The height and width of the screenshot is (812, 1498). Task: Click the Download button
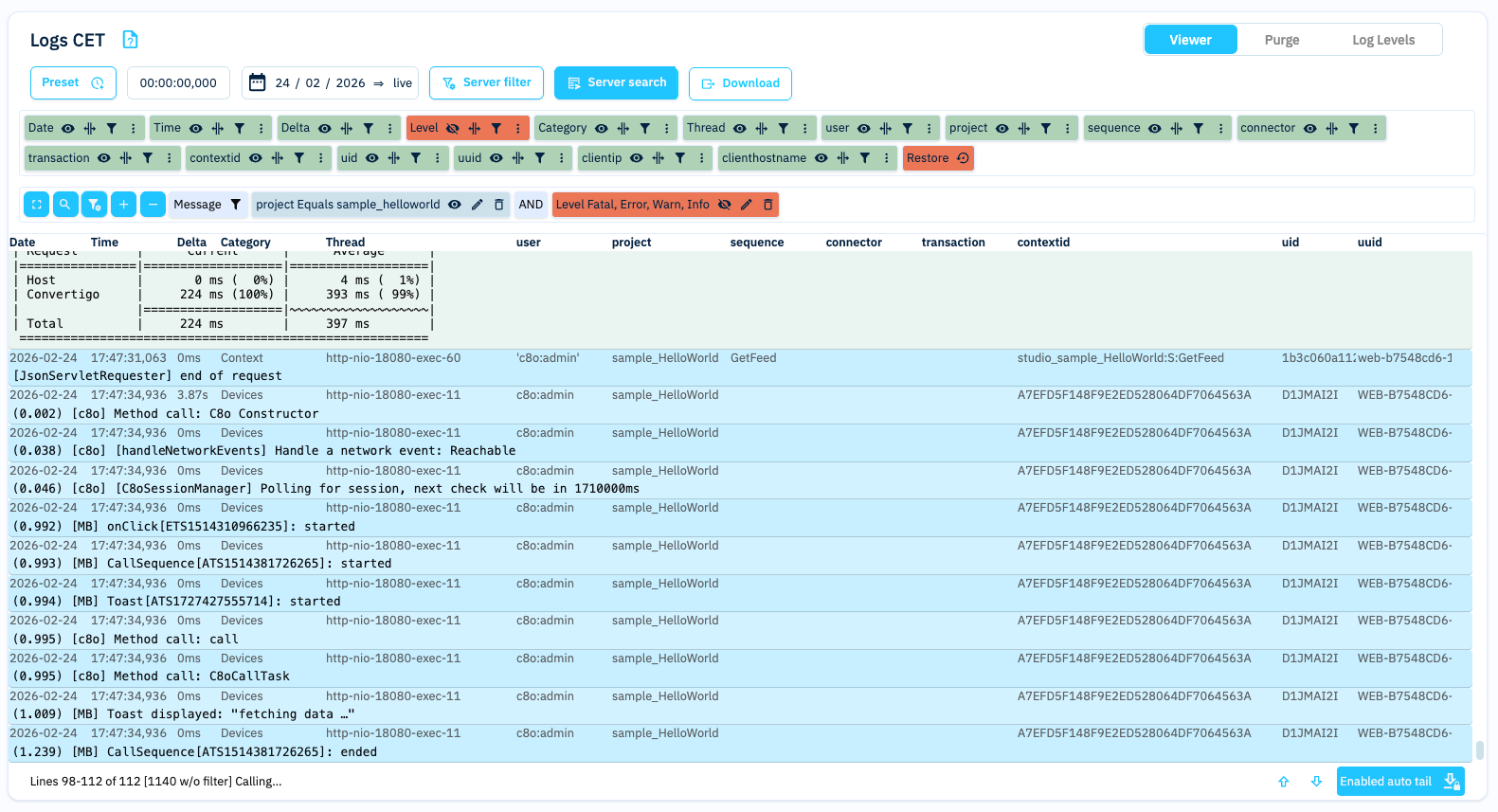740,83
